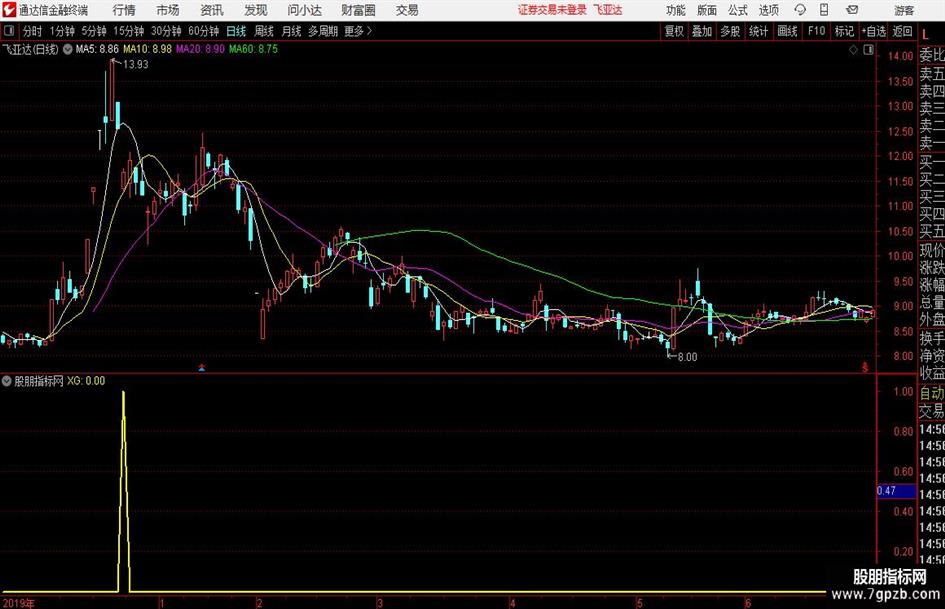Click the XG: 0.00 indicator value
945x609 pixels.
86,381
